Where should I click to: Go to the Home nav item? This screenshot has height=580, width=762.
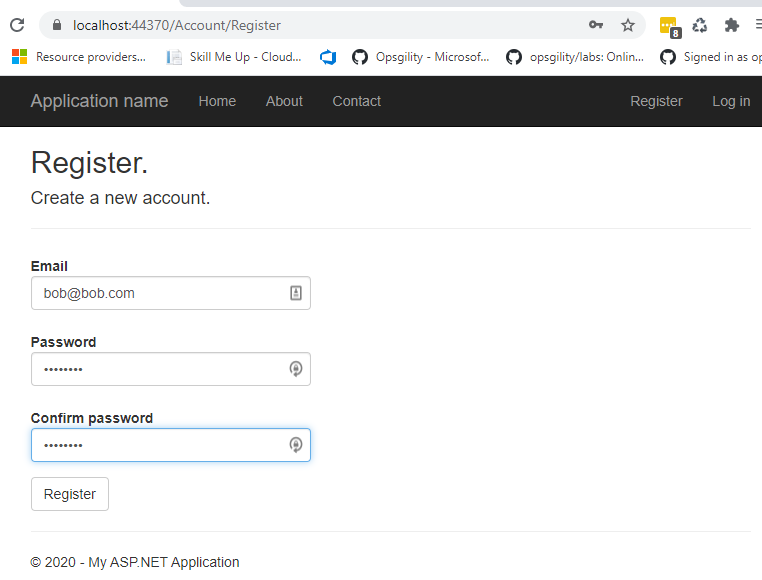pos(217,101)
